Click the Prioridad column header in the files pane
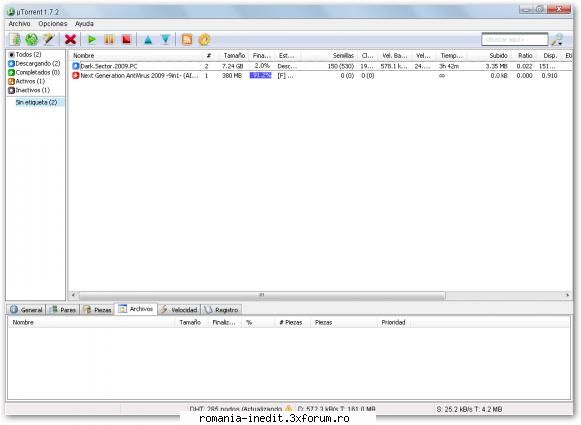 click(393, 322)
